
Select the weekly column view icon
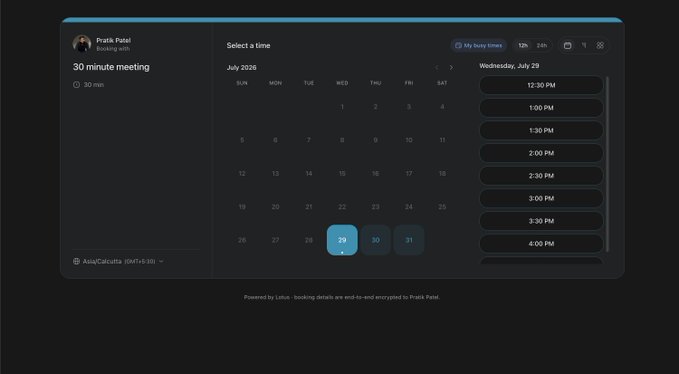[584, 45]
